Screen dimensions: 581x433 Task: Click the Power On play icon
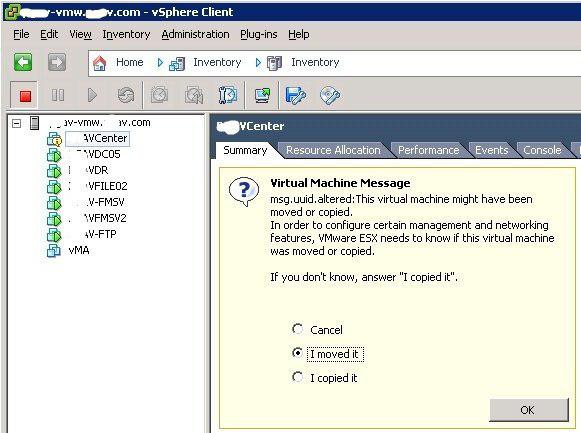pos(92,95)
